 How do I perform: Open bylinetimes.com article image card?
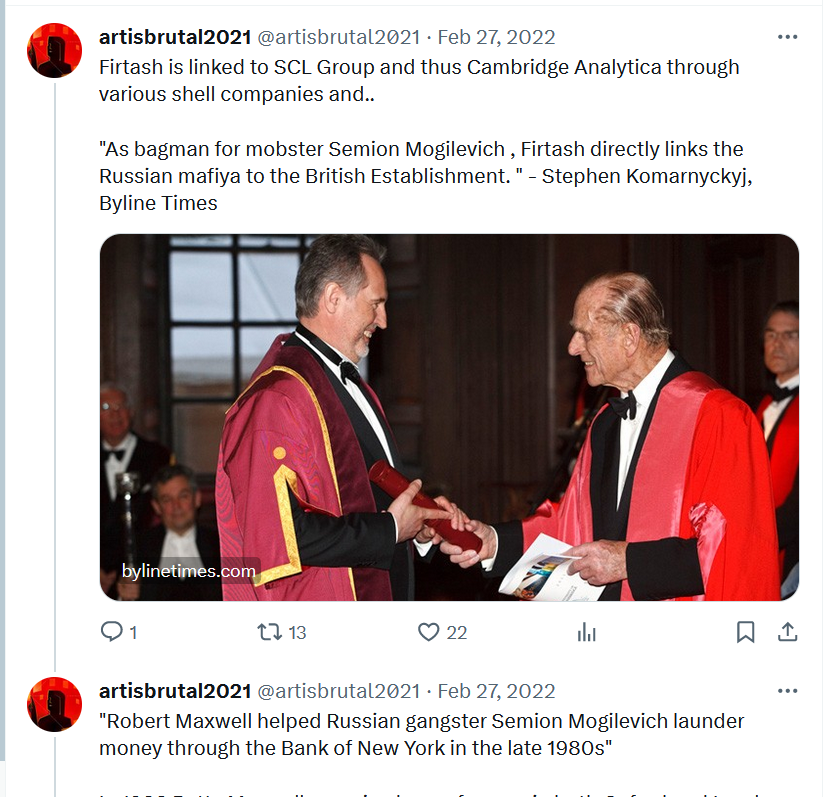point(449,417)
